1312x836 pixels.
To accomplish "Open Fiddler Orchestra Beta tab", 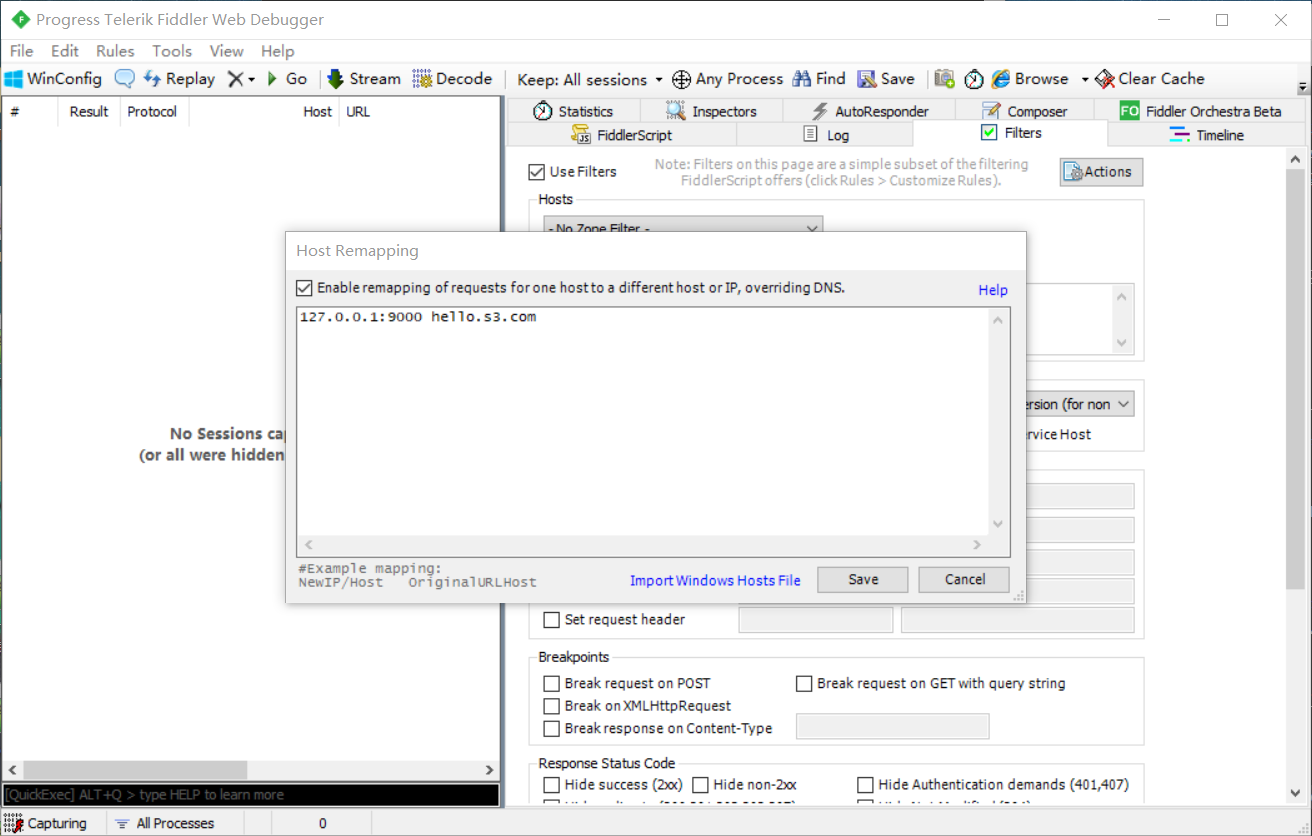I will point(1200,111).
